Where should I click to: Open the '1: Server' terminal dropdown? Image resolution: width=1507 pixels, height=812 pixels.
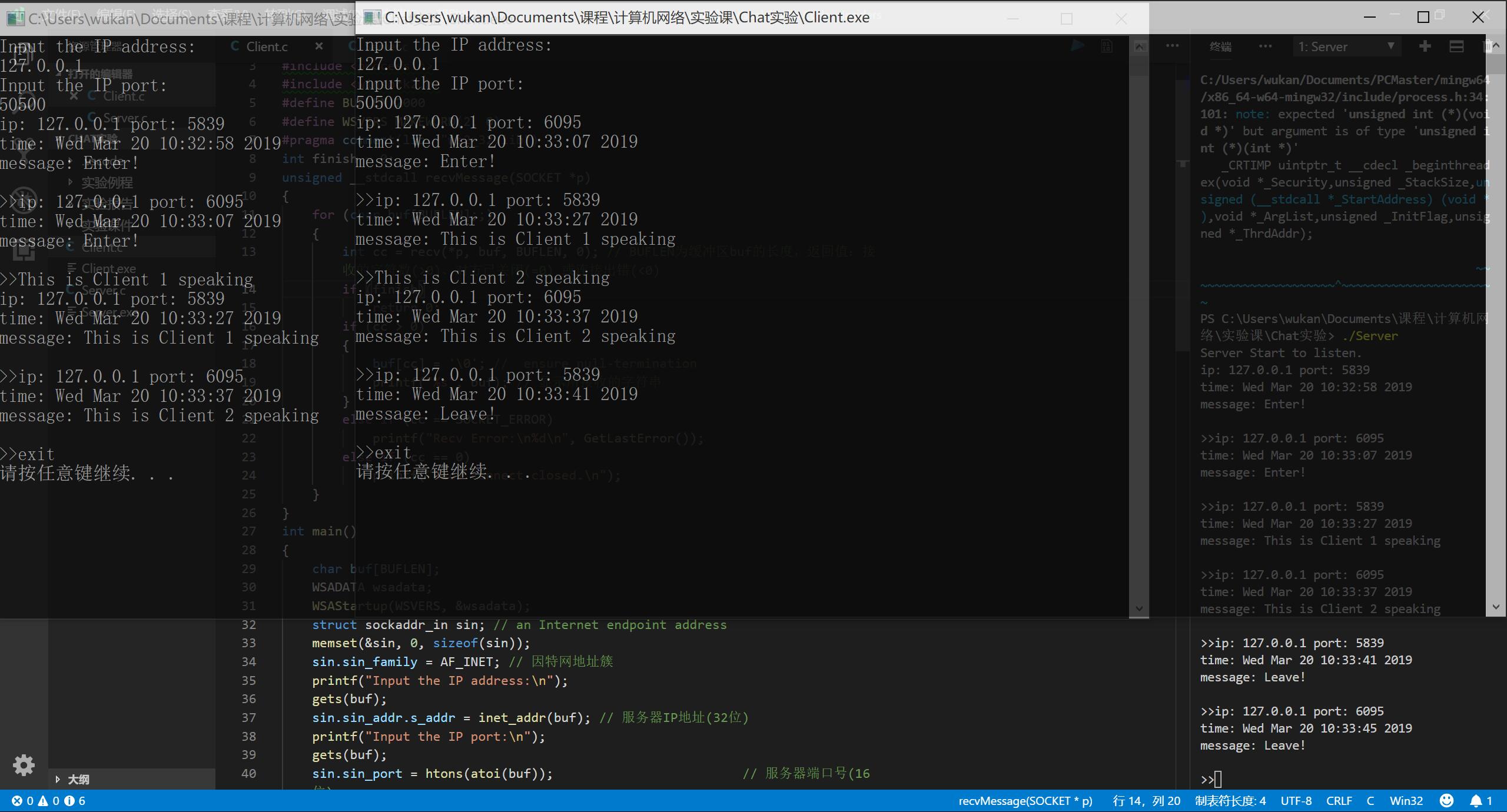point(1346,47)
